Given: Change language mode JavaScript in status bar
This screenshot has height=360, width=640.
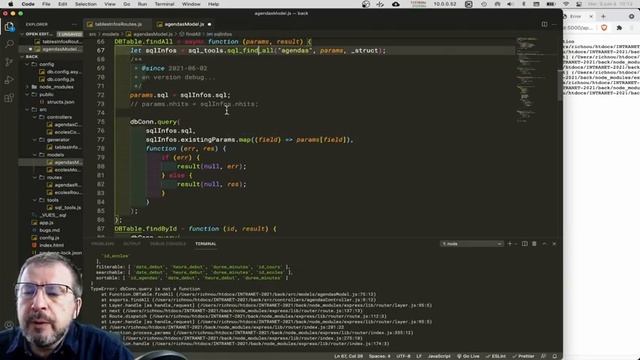Looking at the screenshot, I should tap(439, 356).
